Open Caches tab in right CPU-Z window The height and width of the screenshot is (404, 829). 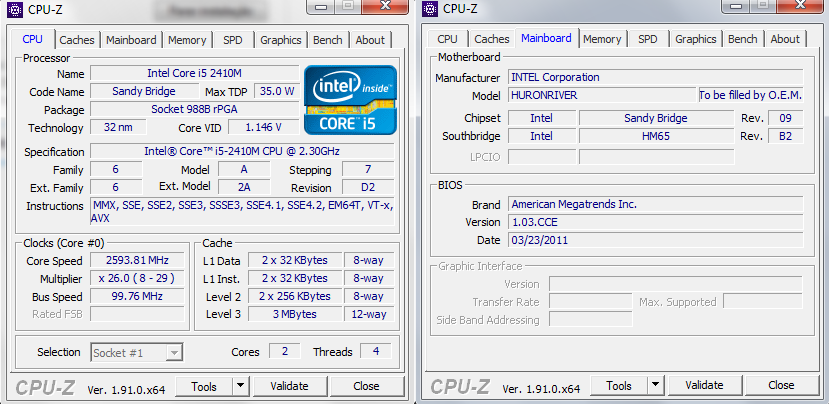coord(492,39)
